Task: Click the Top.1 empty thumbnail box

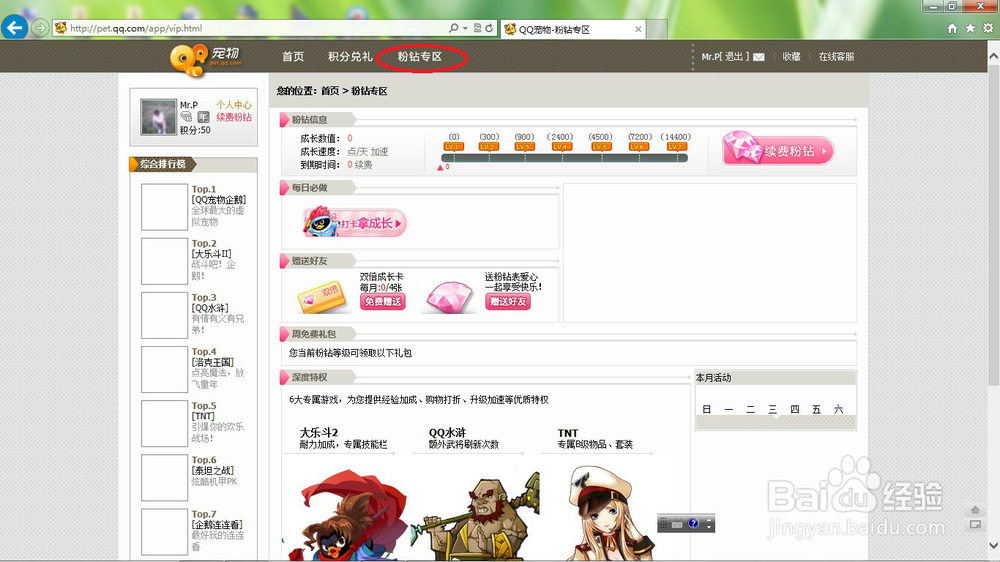Action: click(164, 207)
